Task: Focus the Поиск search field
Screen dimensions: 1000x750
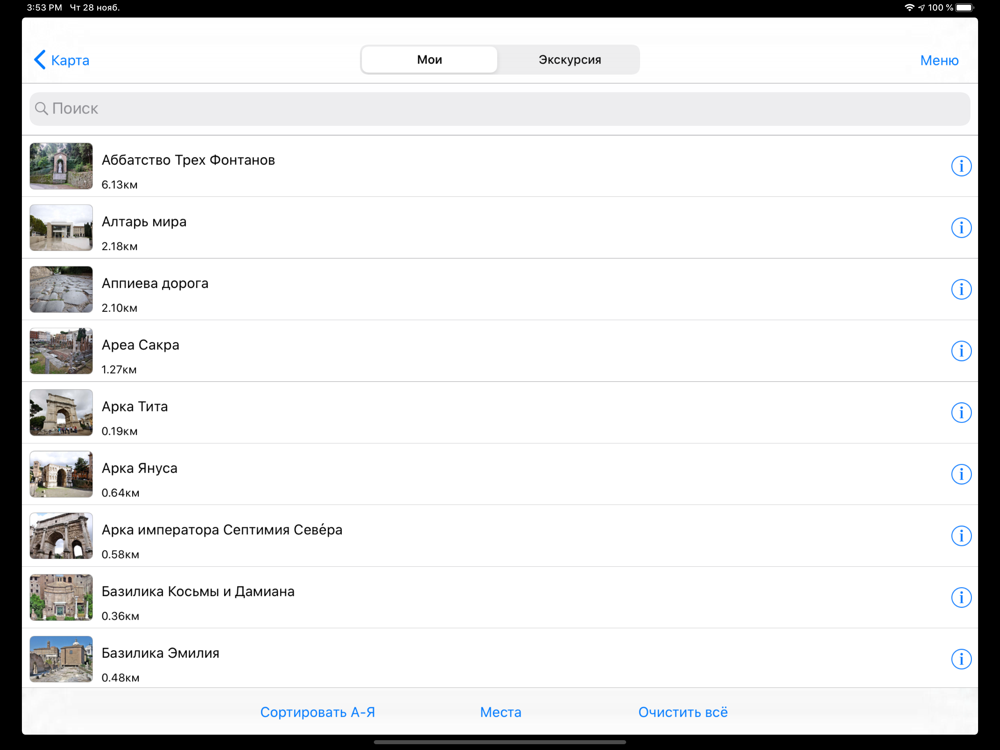Action: 500,108
